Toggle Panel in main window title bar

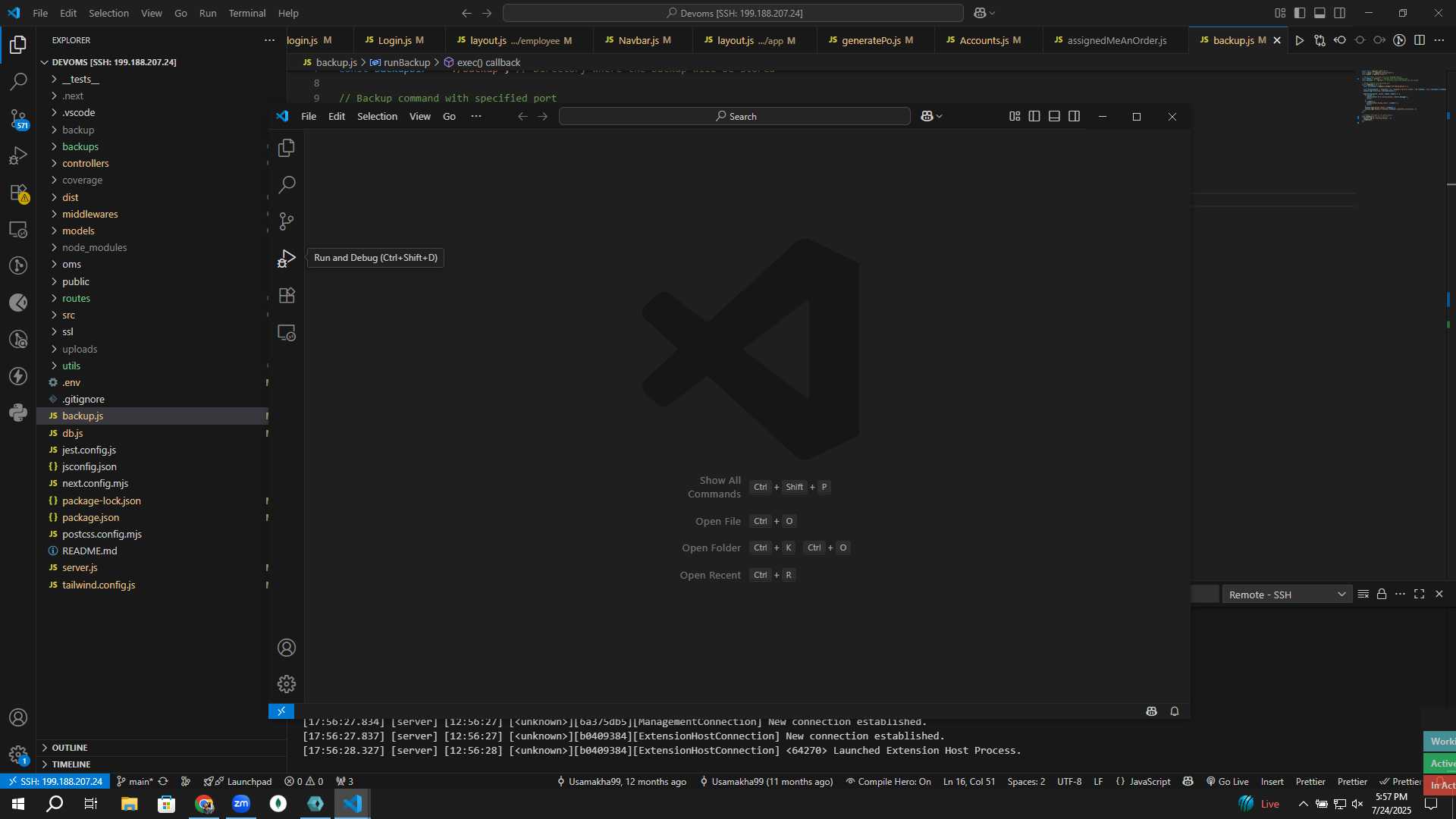click(x=1319, y=13)
